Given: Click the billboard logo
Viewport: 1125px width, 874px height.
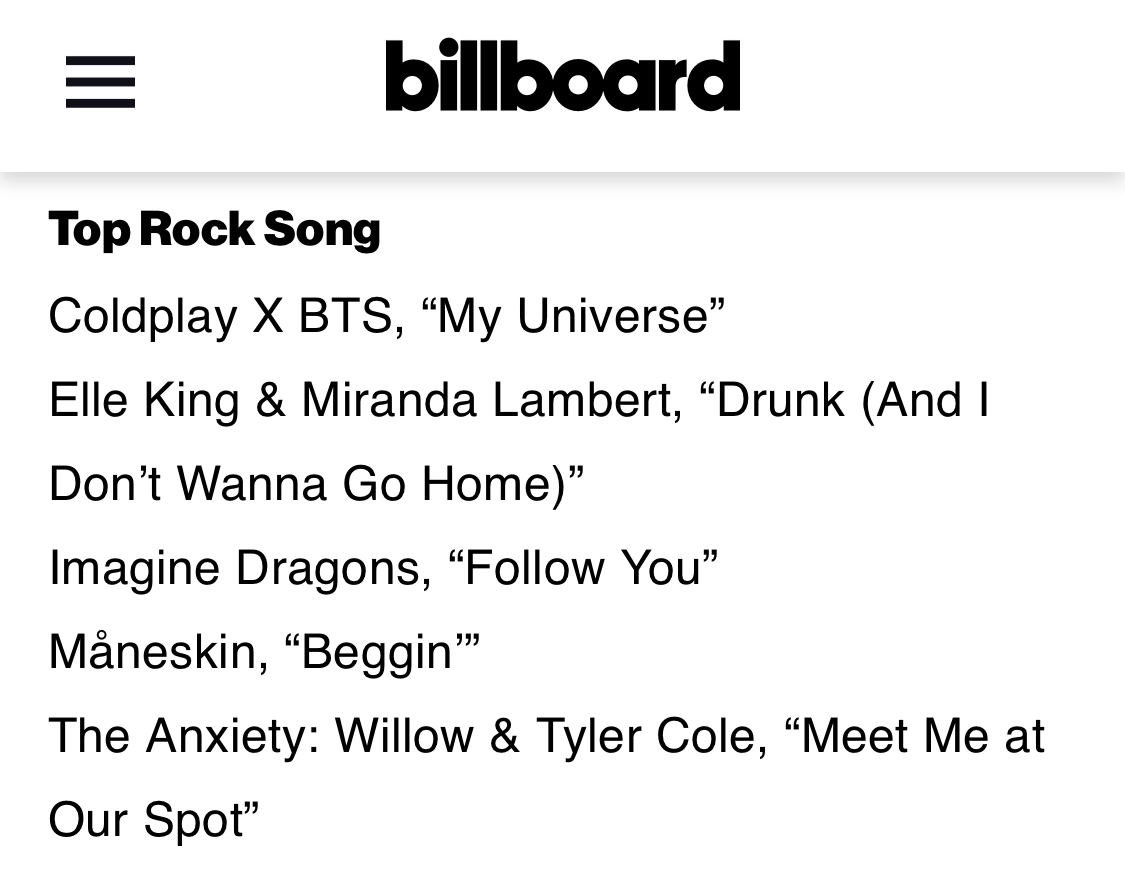Looking at the screenshot, I should pyautogui.click(x=562, y=75).
